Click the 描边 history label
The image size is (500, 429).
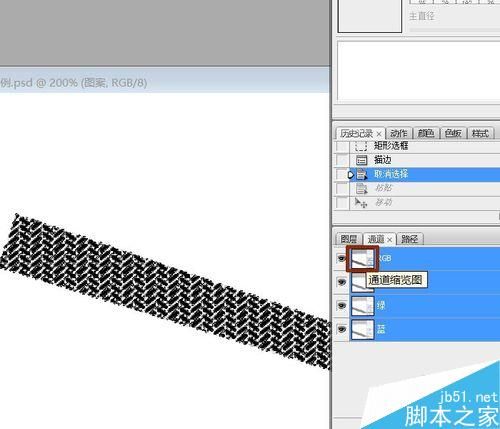383,160
